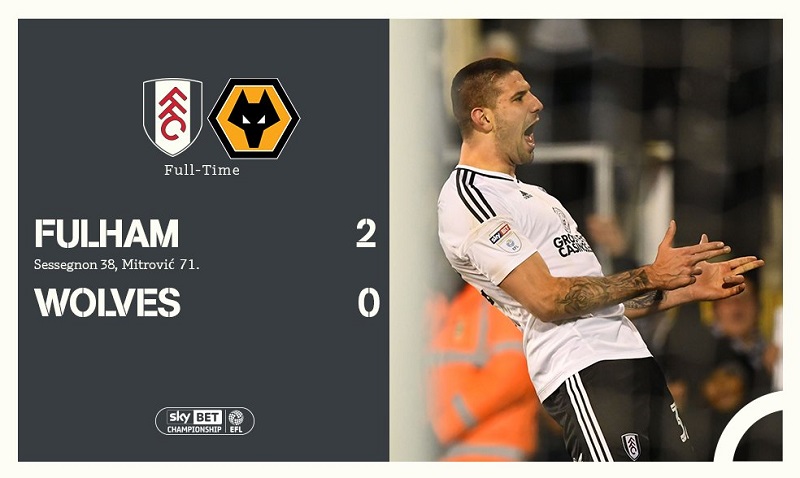The height and width of the screenshot is (478, 800).
Task: Click the Wolves hexagon wolf logo
Action: (254, 118)
